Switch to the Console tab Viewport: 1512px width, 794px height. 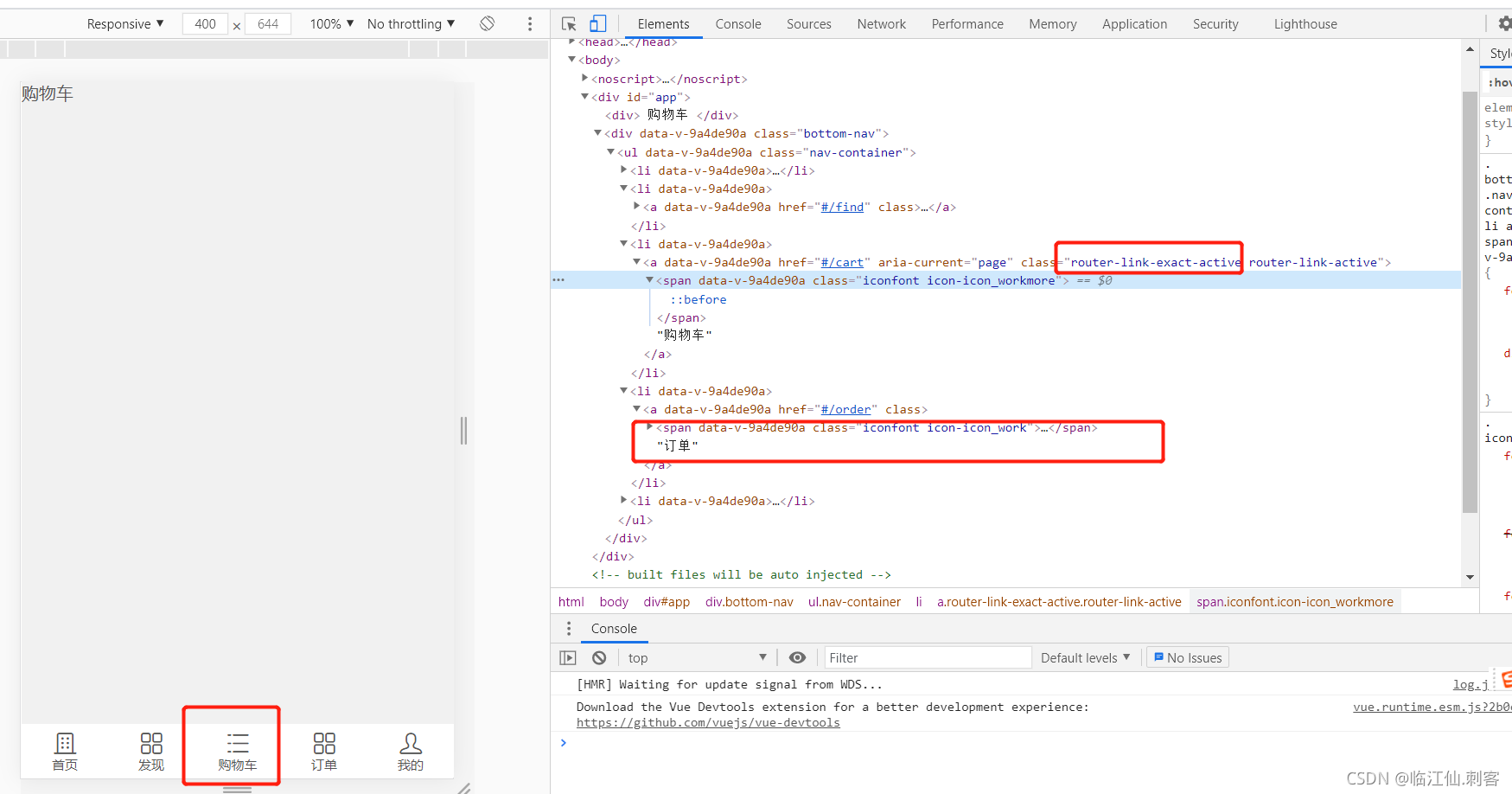738,24
